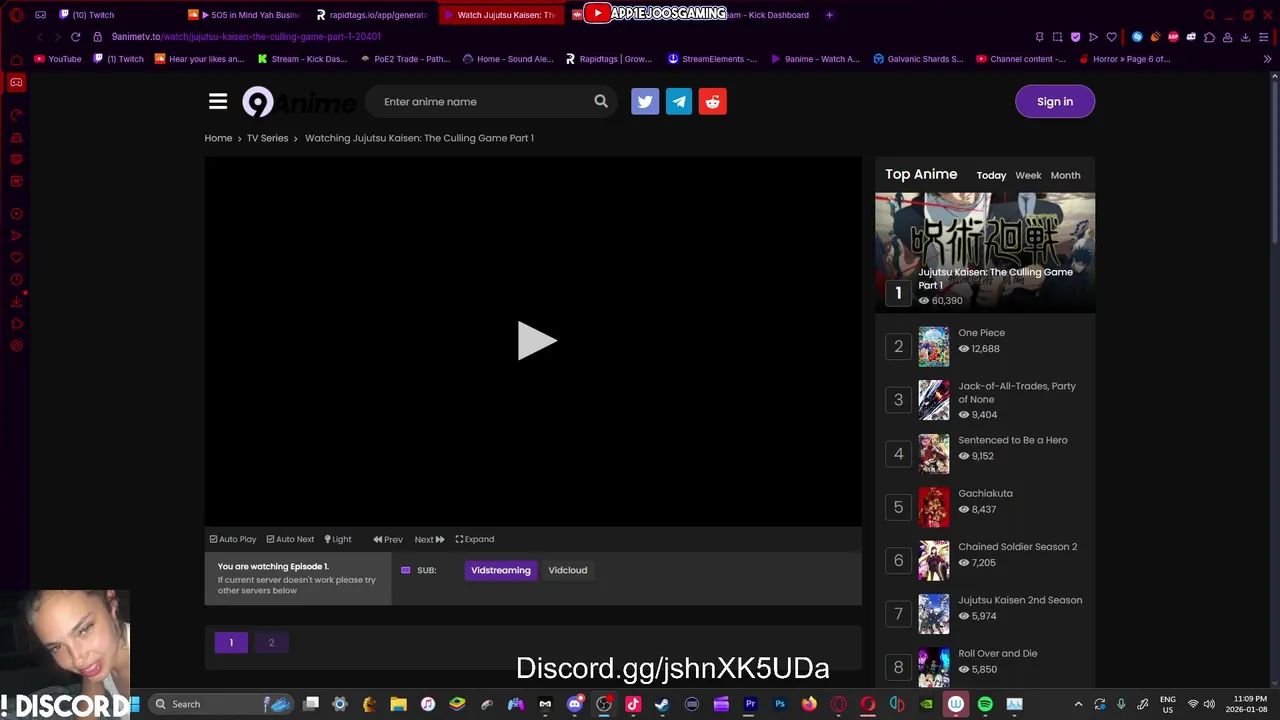Open Sentenced to Be a Hero entry

click(1013, 440)
